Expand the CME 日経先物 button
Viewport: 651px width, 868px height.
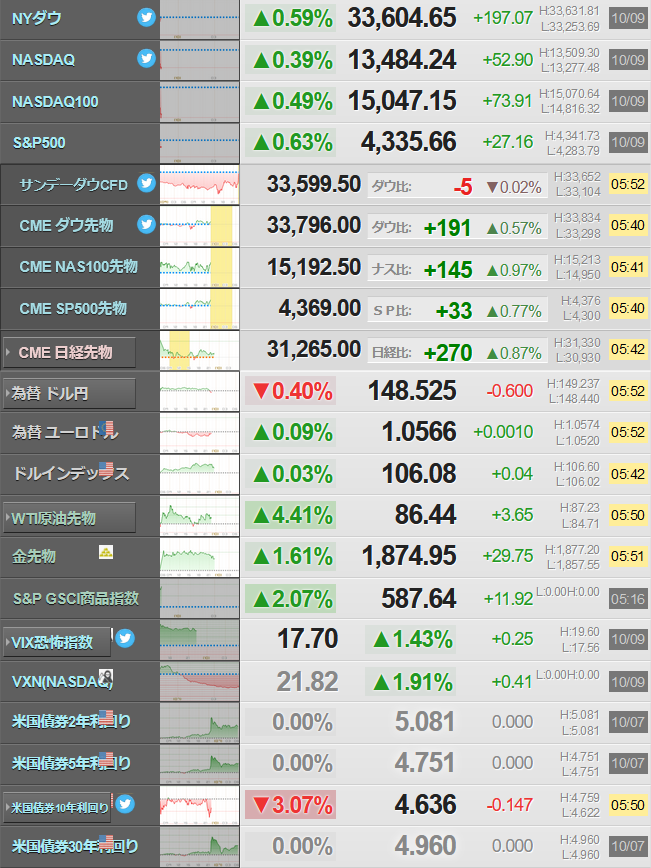(69, 352)
